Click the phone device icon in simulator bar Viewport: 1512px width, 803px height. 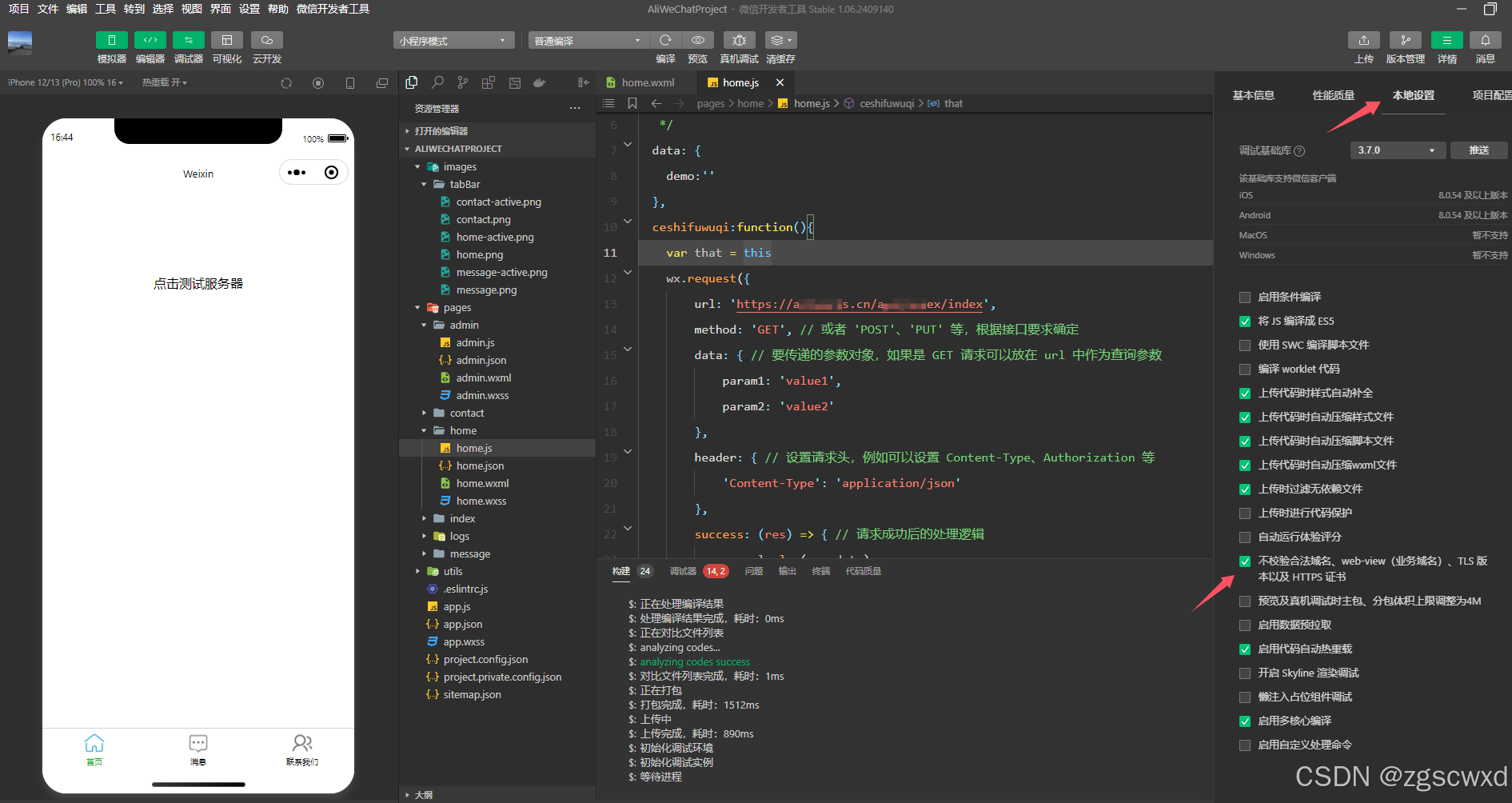350,83
